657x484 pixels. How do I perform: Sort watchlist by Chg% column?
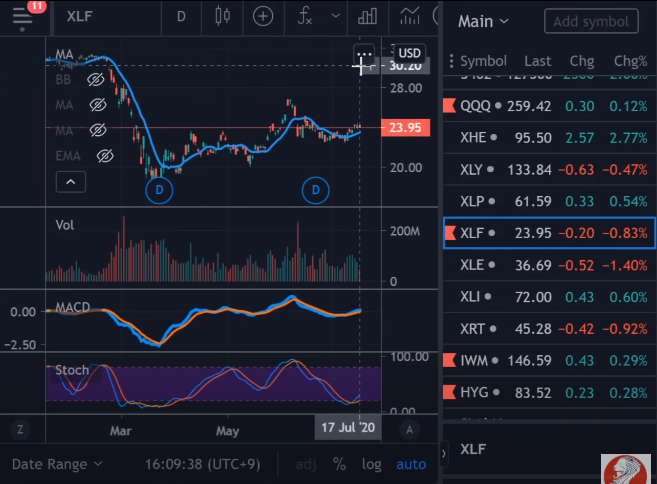(x=631, y=61)
